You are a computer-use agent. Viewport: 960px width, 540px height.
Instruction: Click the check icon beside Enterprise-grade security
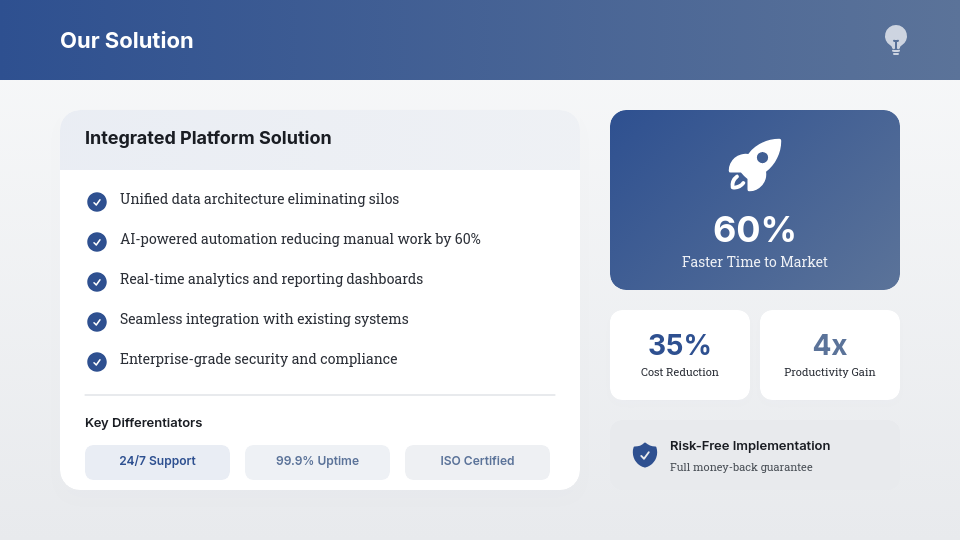(97, 362)
